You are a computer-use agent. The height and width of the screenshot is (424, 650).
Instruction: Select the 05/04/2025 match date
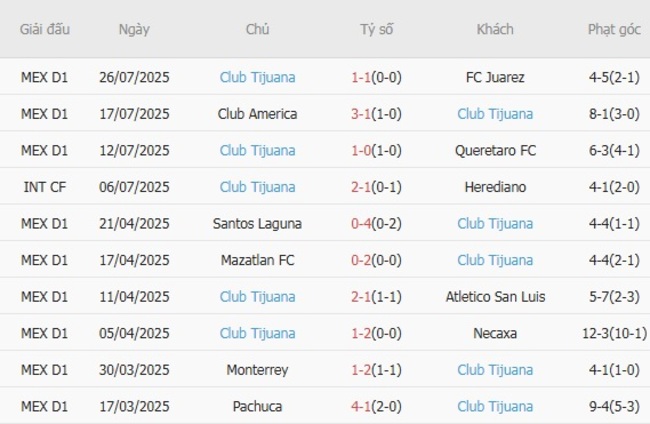point(134,333)
